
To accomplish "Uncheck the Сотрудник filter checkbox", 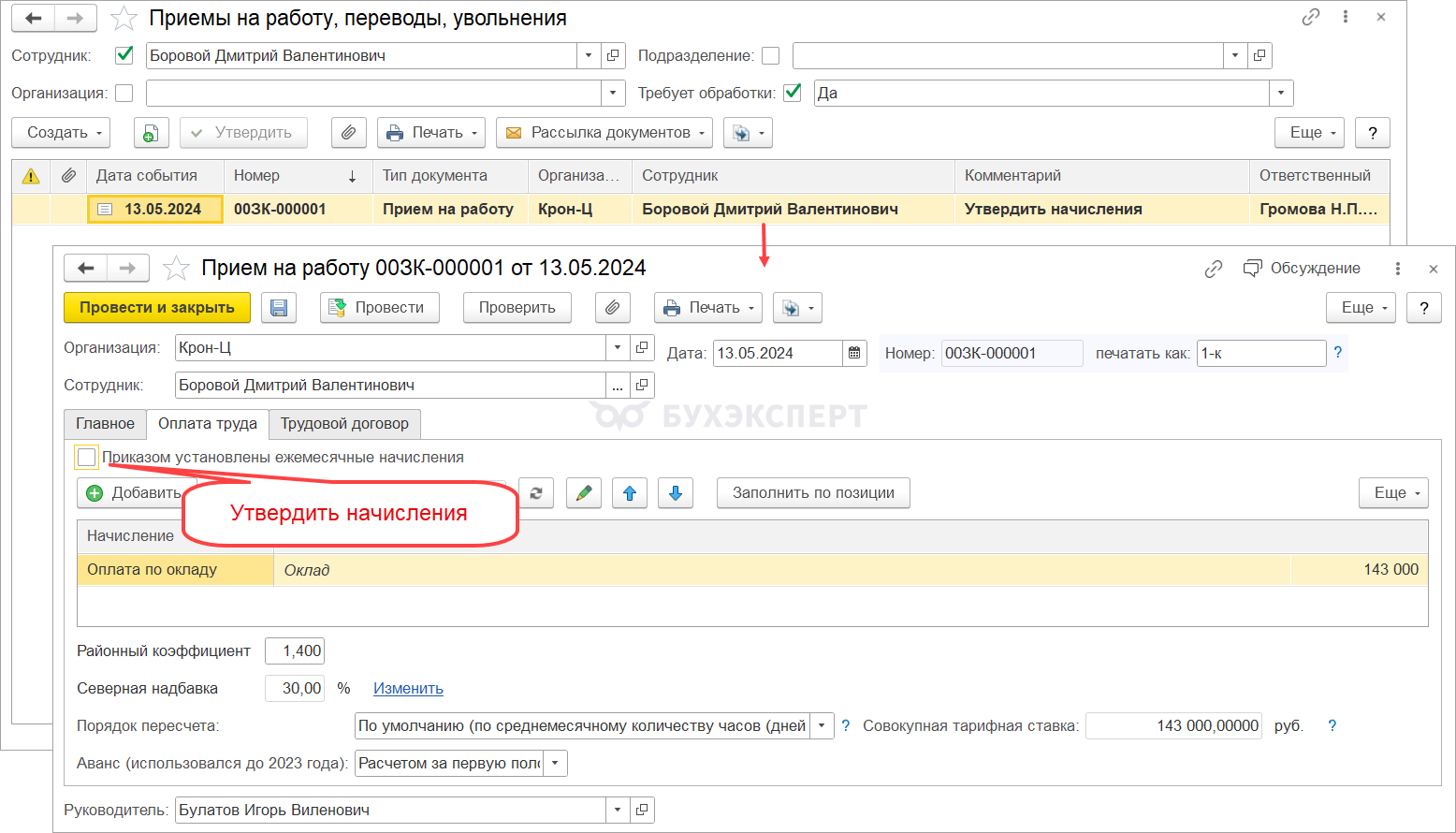I will click(x=124, y=55).
